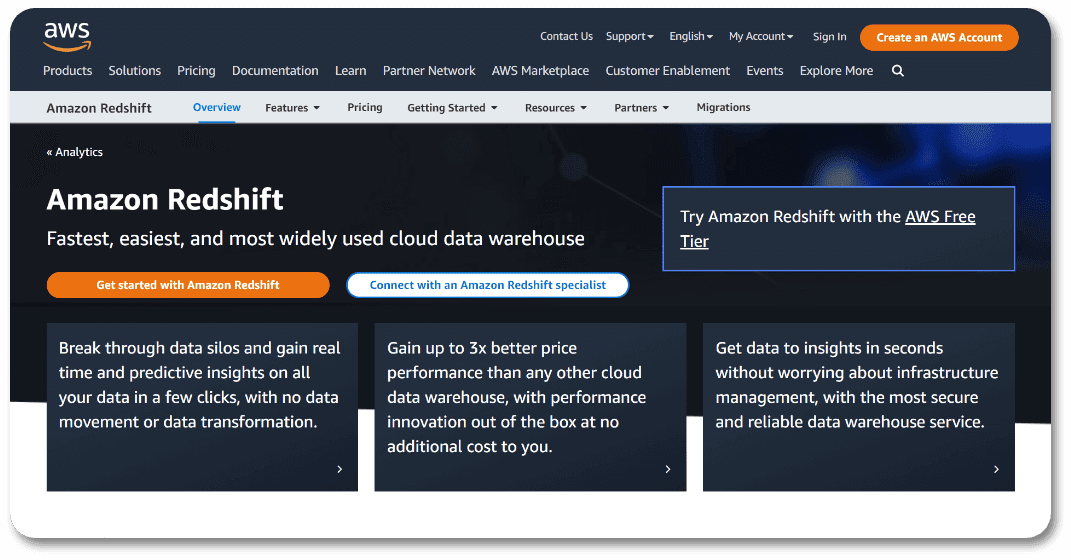Screen dimensions: 1071x560
Task: Click Get started with Amazon Redshift button
Action: (x=188, y=285)
